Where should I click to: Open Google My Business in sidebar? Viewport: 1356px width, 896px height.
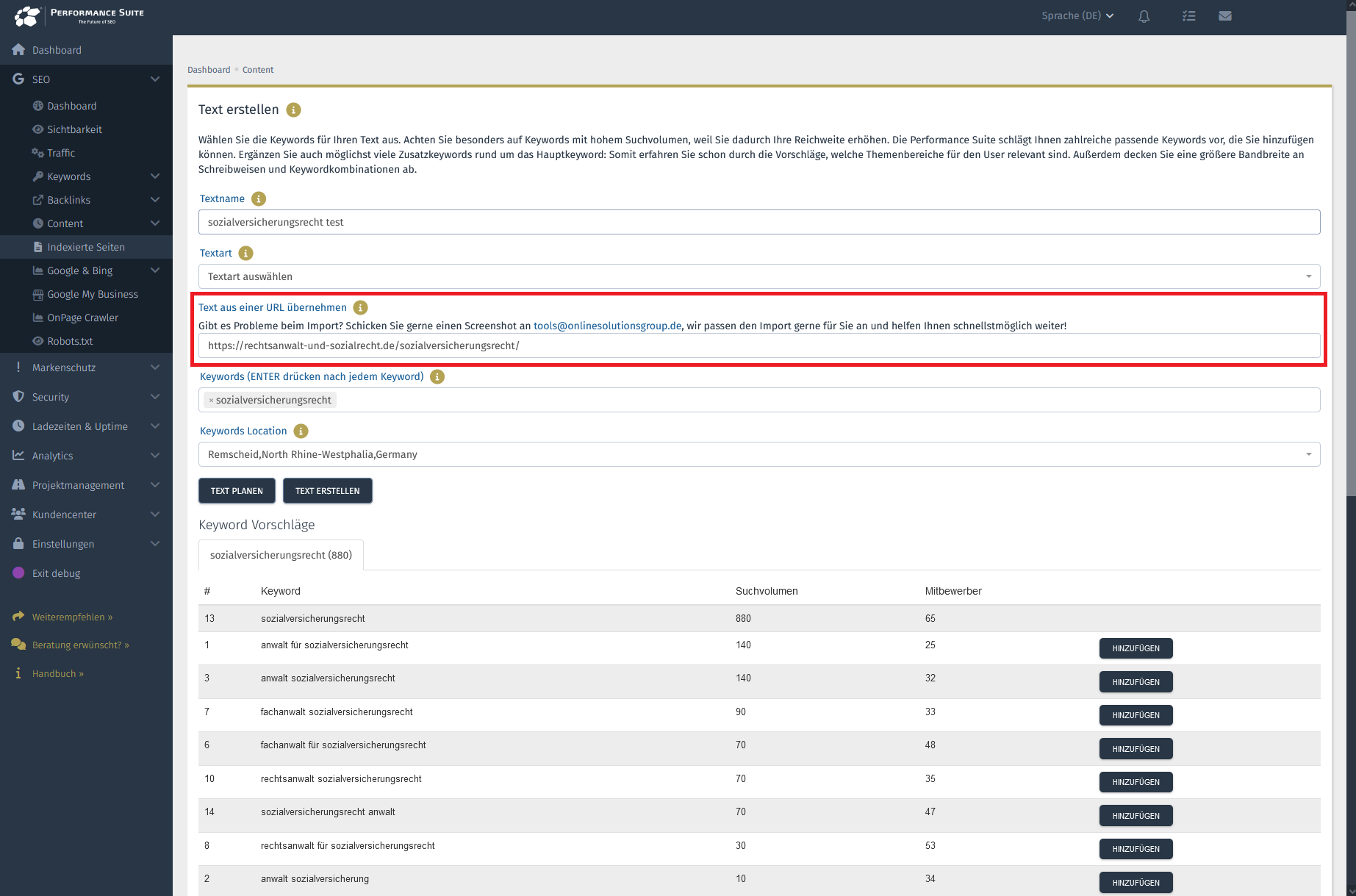(93, 294)
